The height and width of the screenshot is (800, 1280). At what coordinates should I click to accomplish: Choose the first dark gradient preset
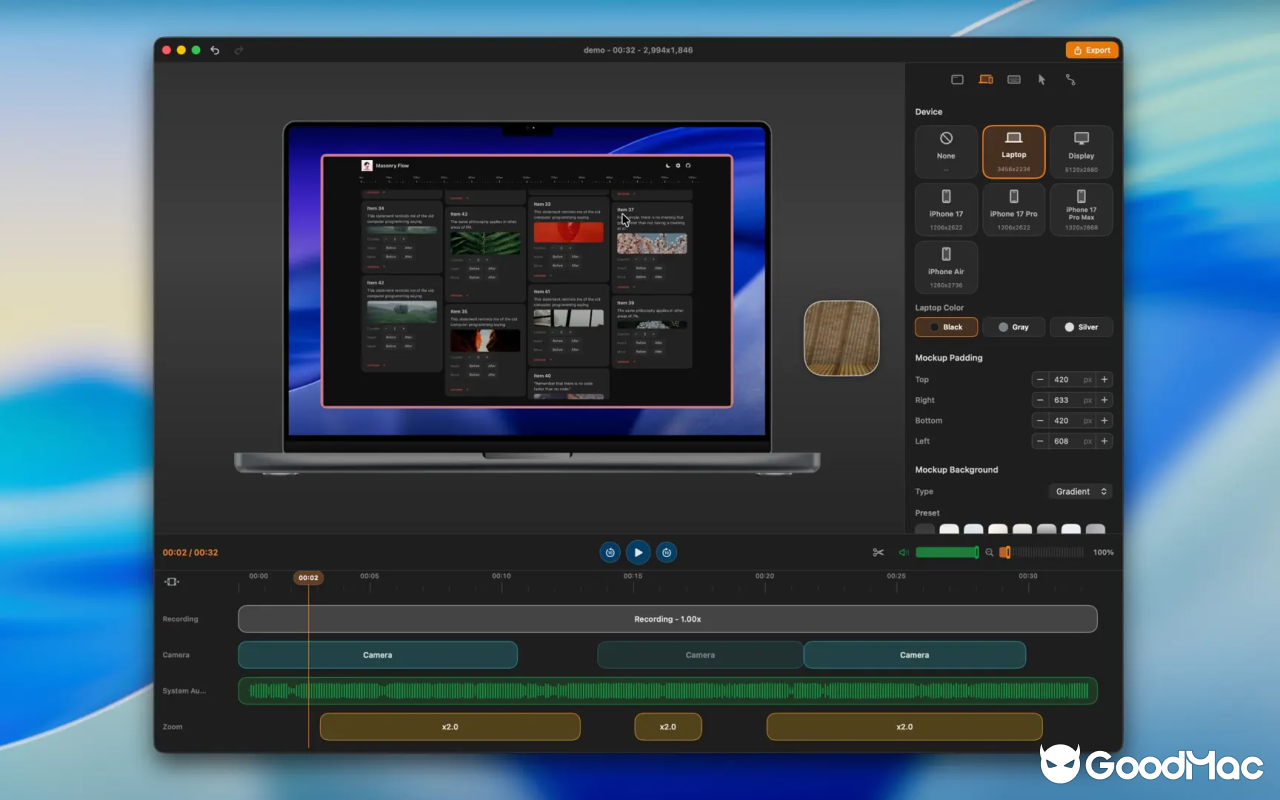tap(925, 529)
